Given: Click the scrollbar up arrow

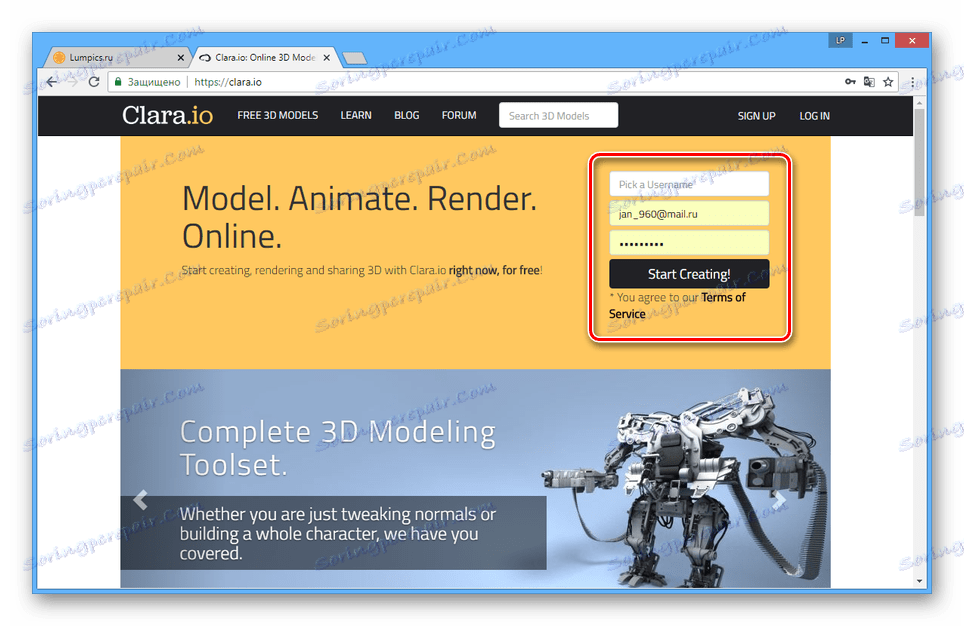Looking at the screenshot, I should [x=919, y=103].
